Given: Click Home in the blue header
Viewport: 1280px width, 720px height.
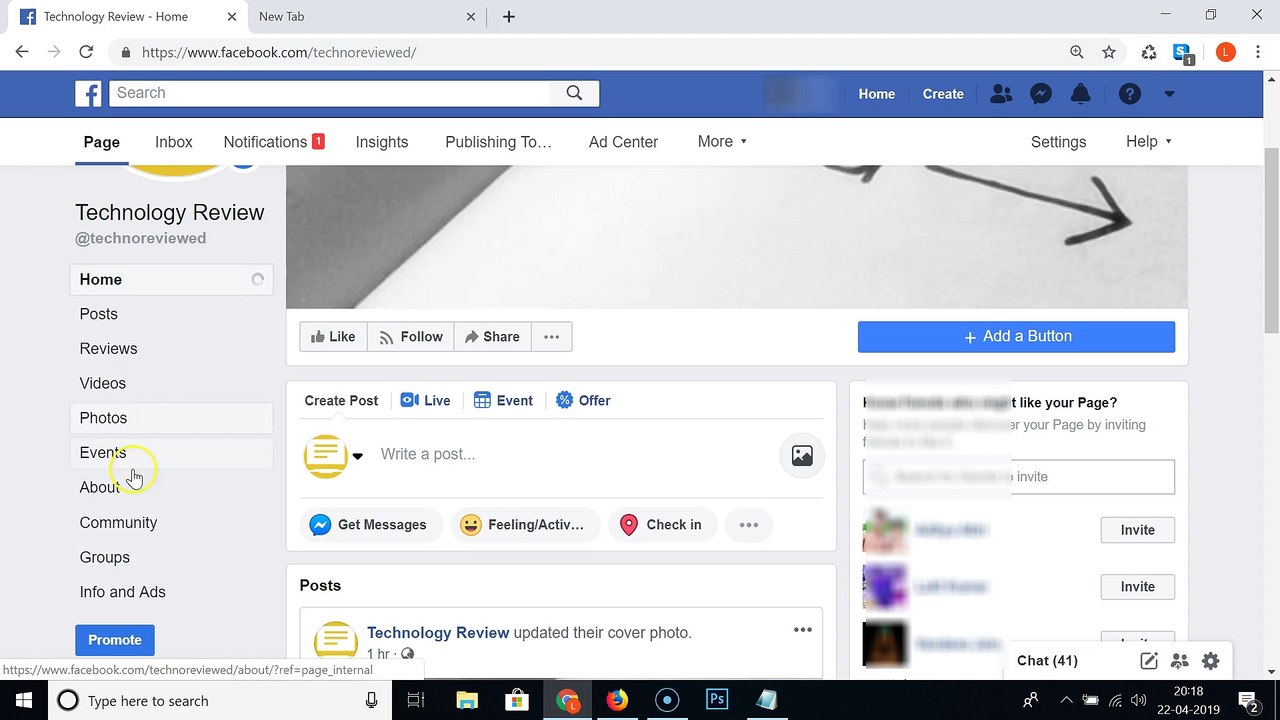Looking at the screenshot, I should click(877, 94).
